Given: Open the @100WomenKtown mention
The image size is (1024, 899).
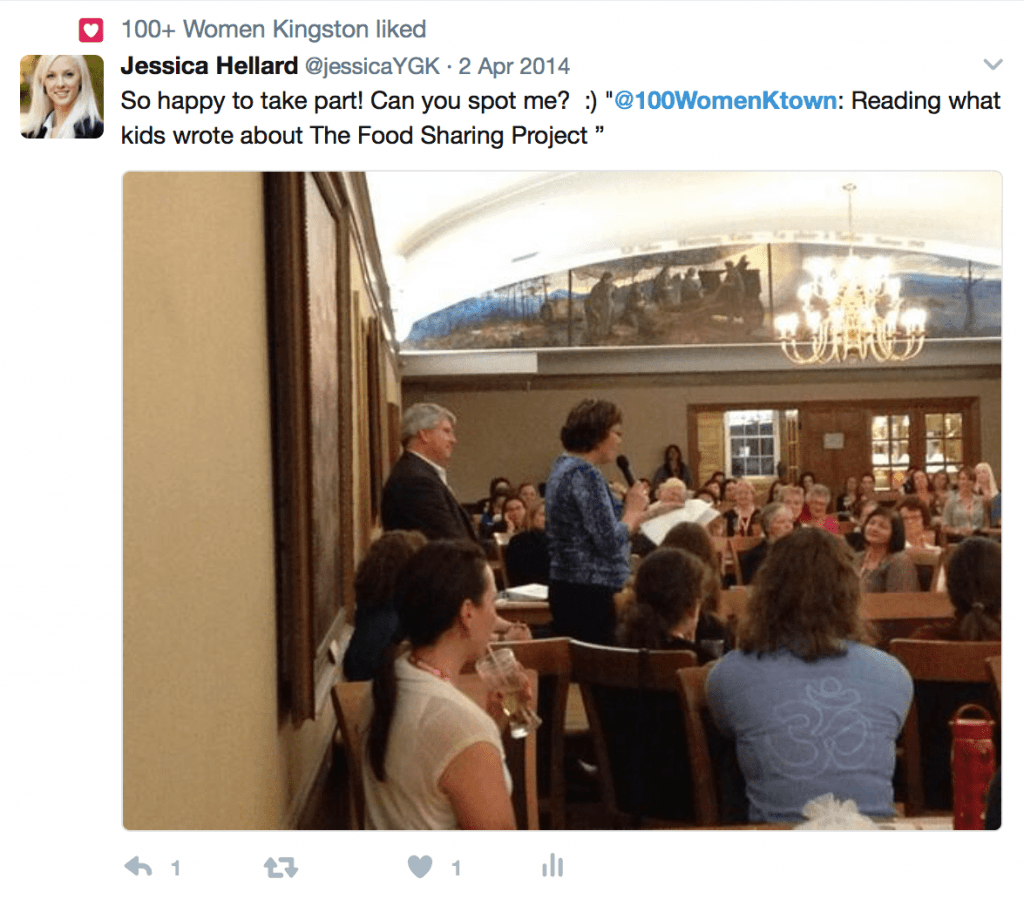Looking at the screenshot, I should point(726,101).
